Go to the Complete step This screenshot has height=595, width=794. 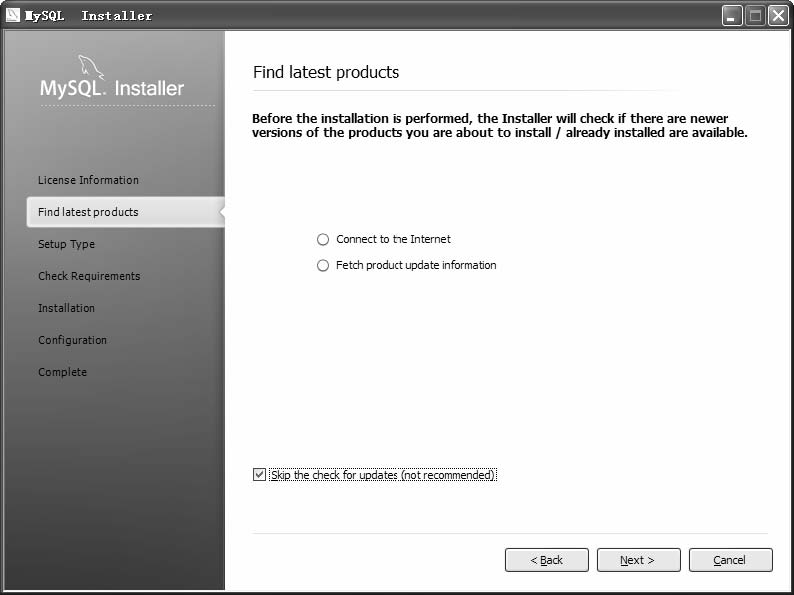click(62, 372)
